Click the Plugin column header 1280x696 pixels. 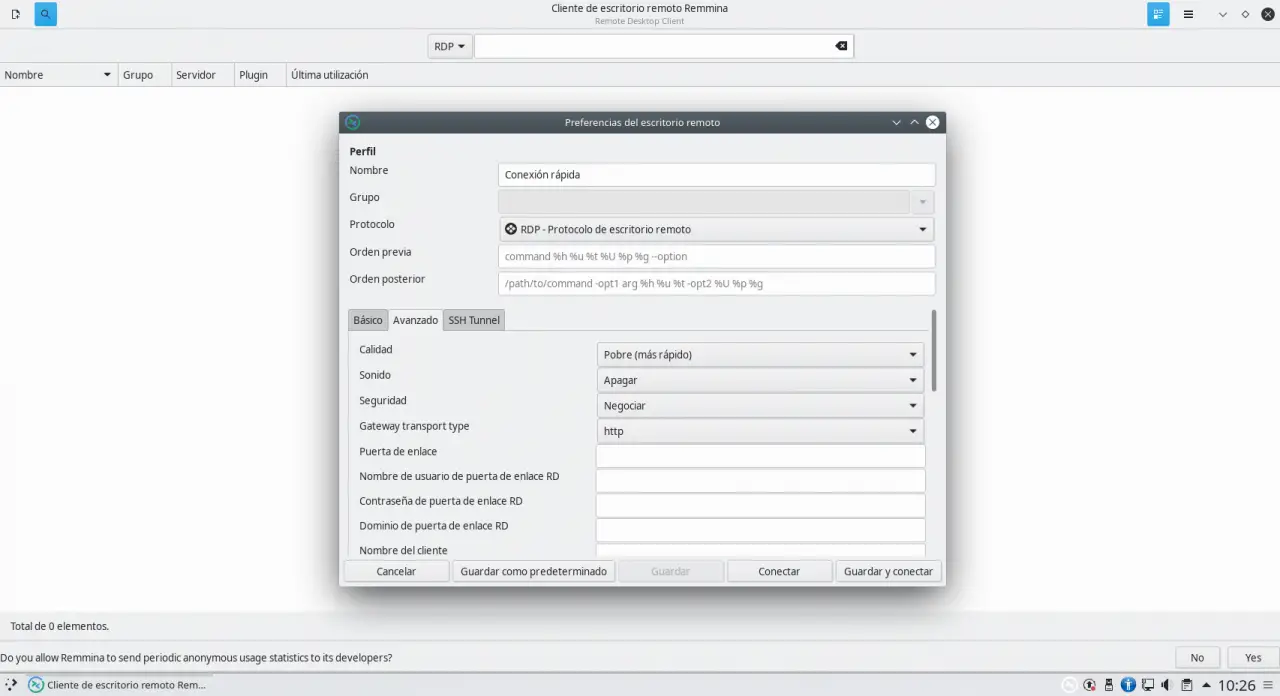click(x=259, y=75)
